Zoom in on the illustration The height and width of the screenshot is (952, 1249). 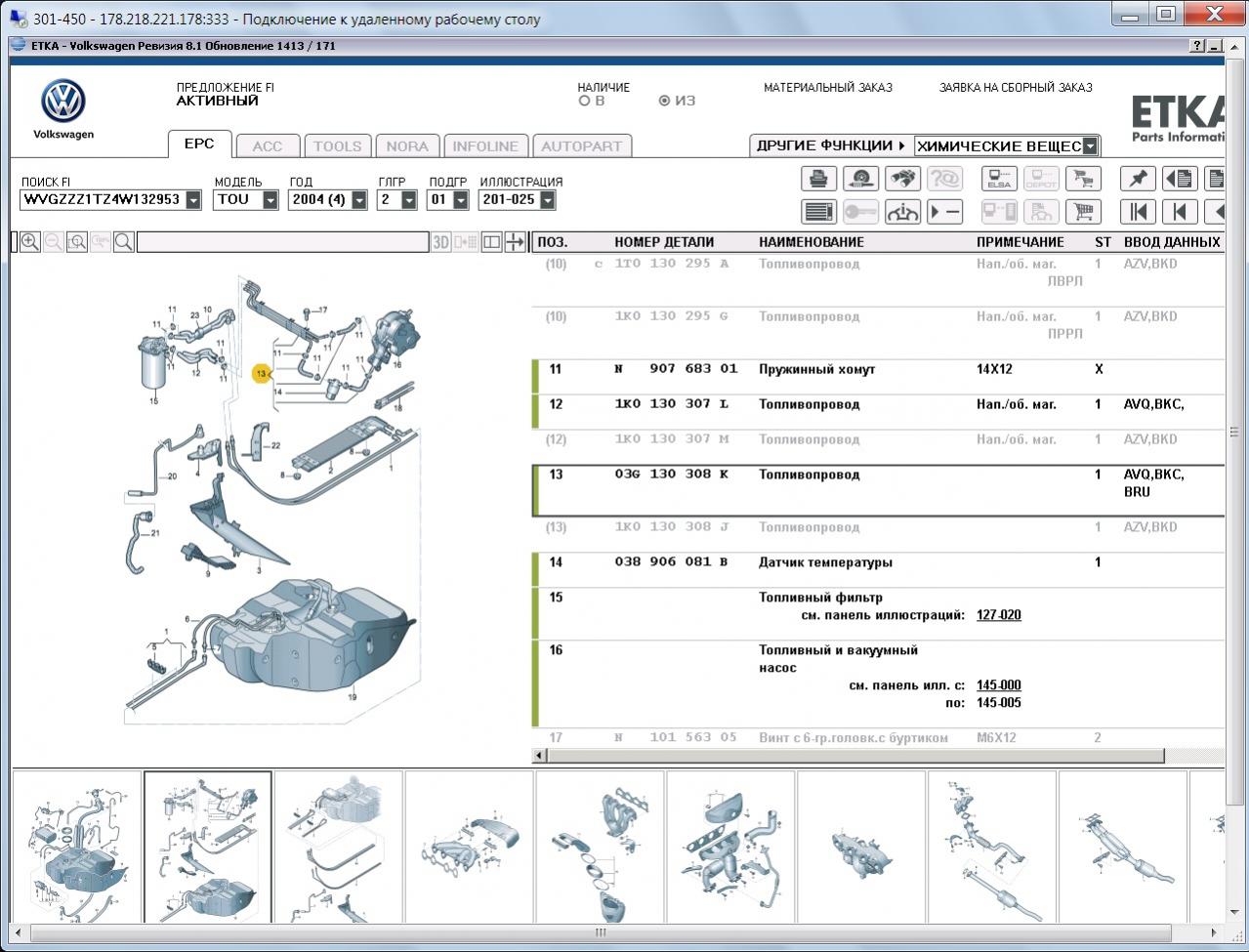click(x=30, y=242)
